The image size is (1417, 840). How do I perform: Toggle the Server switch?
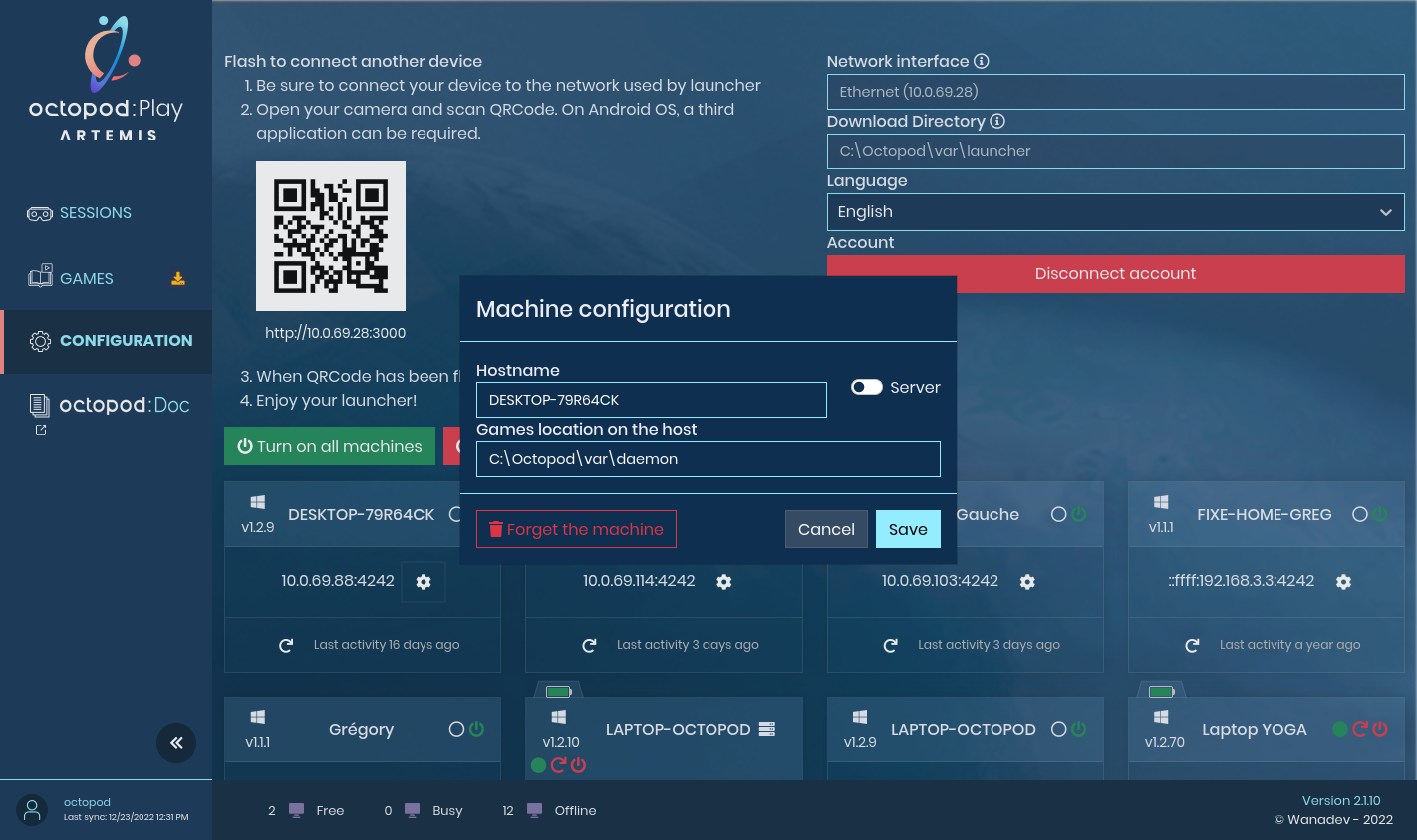[x=867, y=387]
